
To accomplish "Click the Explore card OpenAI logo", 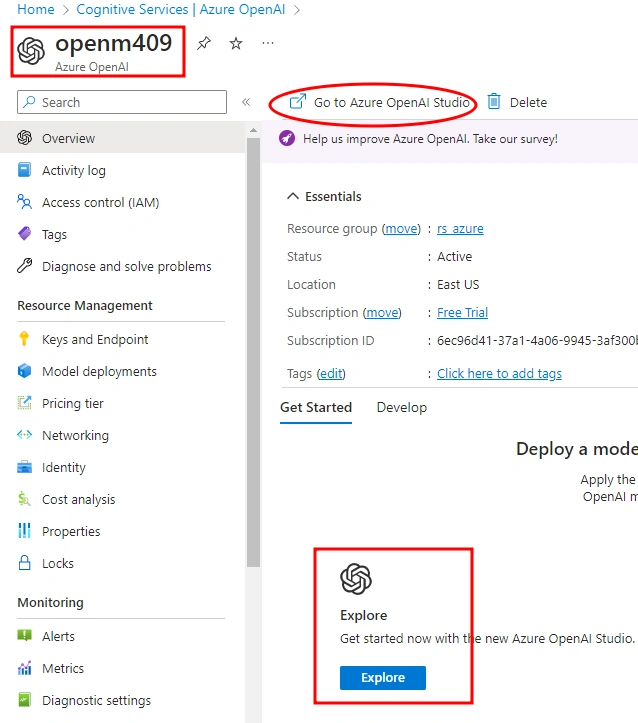I will point(356,579).
